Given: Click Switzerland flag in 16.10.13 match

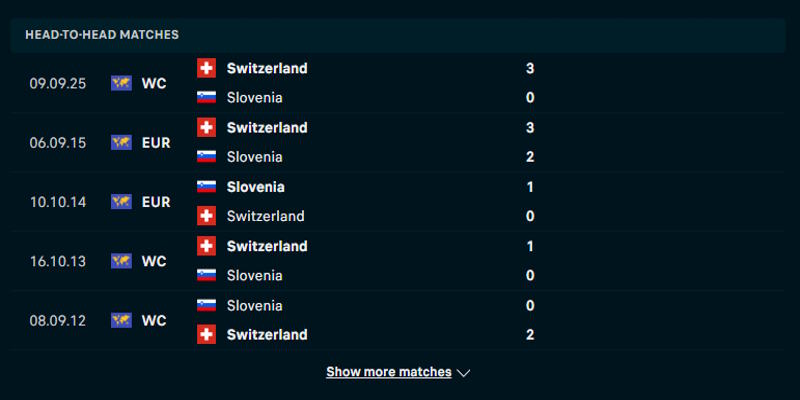Looking at the screenshot, I should [207, 246].
